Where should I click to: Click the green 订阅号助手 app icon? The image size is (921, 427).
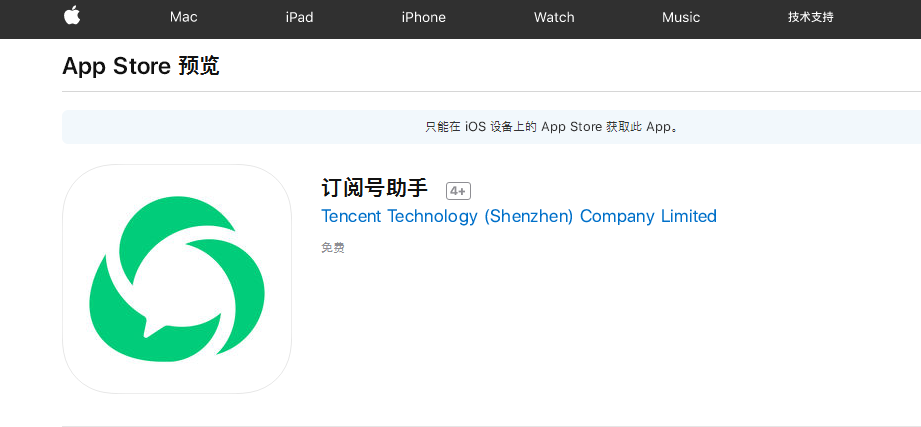point(177,279)
